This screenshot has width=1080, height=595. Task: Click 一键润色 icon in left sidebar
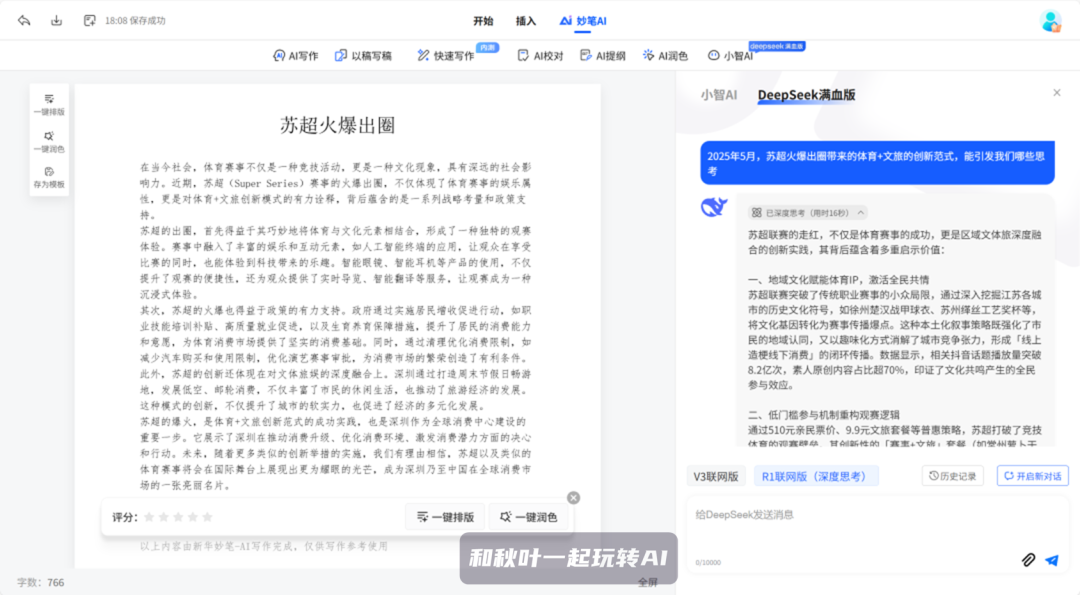49,141
